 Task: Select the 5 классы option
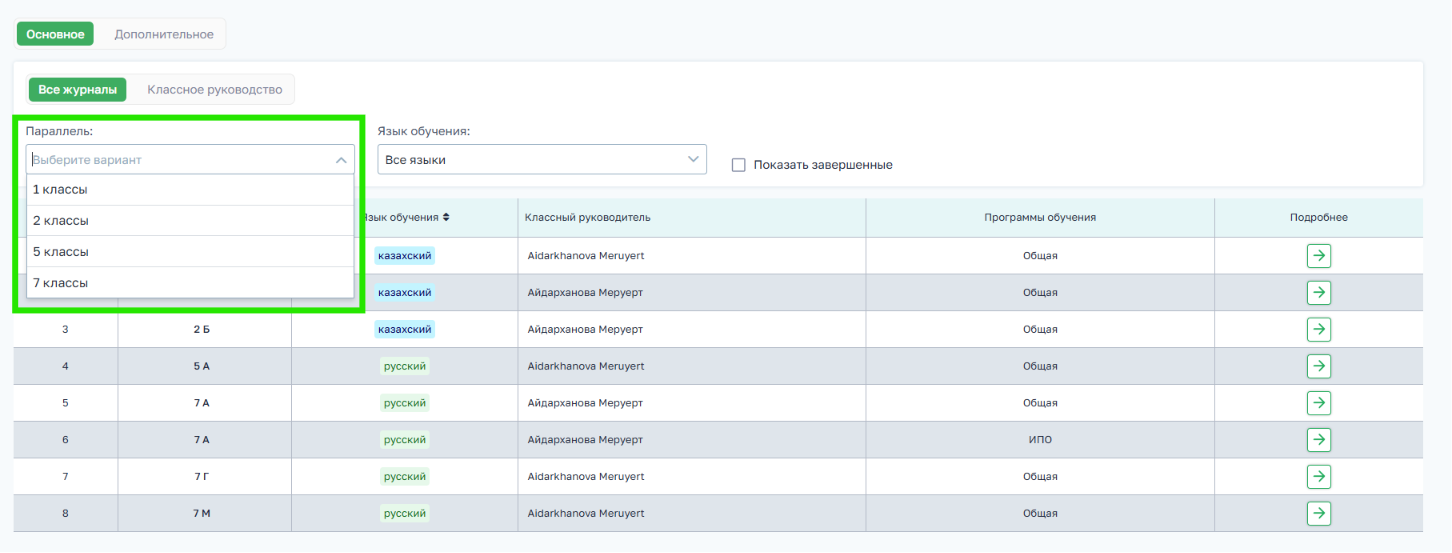(190, 252)
